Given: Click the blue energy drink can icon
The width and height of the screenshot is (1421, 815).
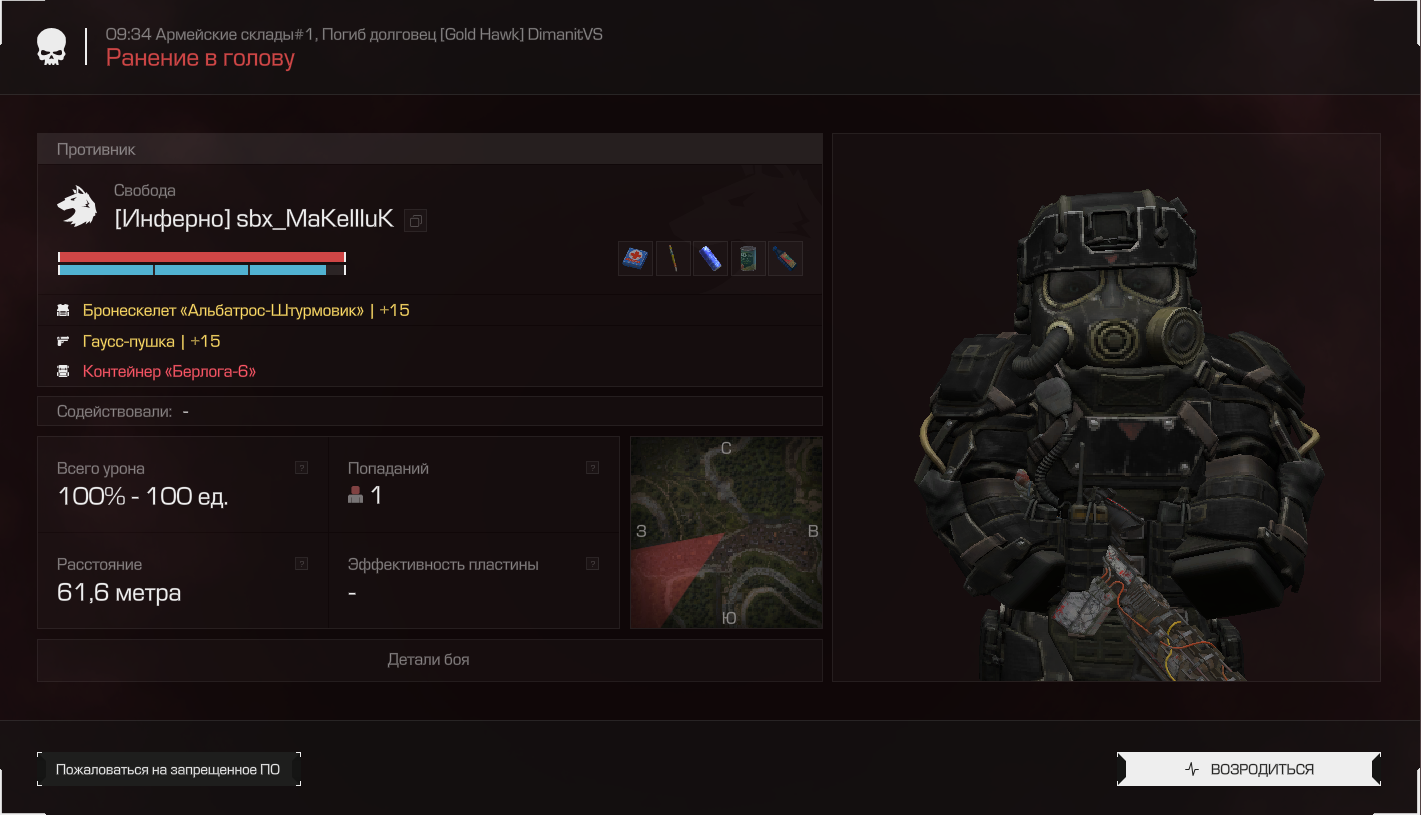Looking at the screenshot, I should (x=710, y=258).
